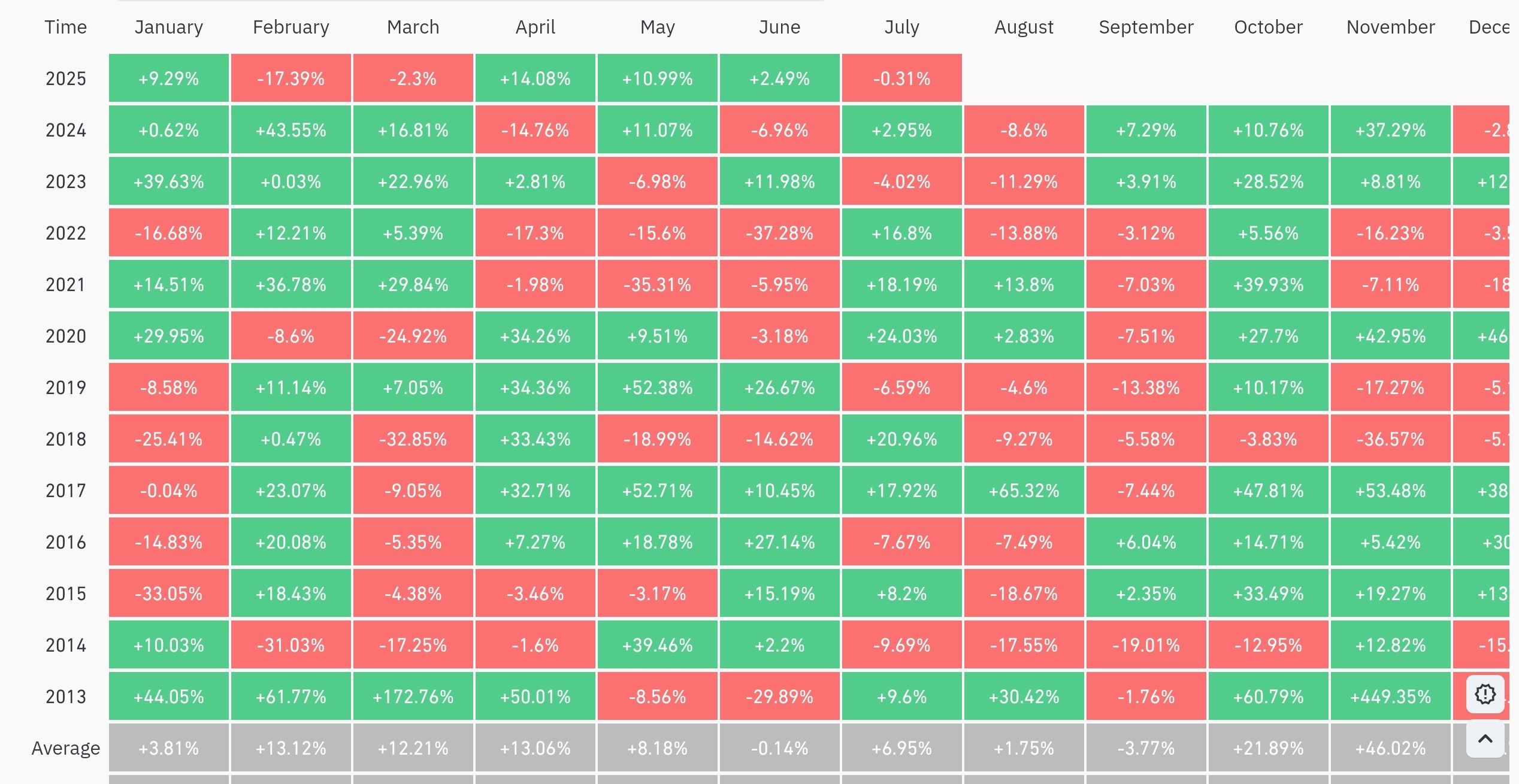Click the feedback gear icon button

click(1485, 694)
